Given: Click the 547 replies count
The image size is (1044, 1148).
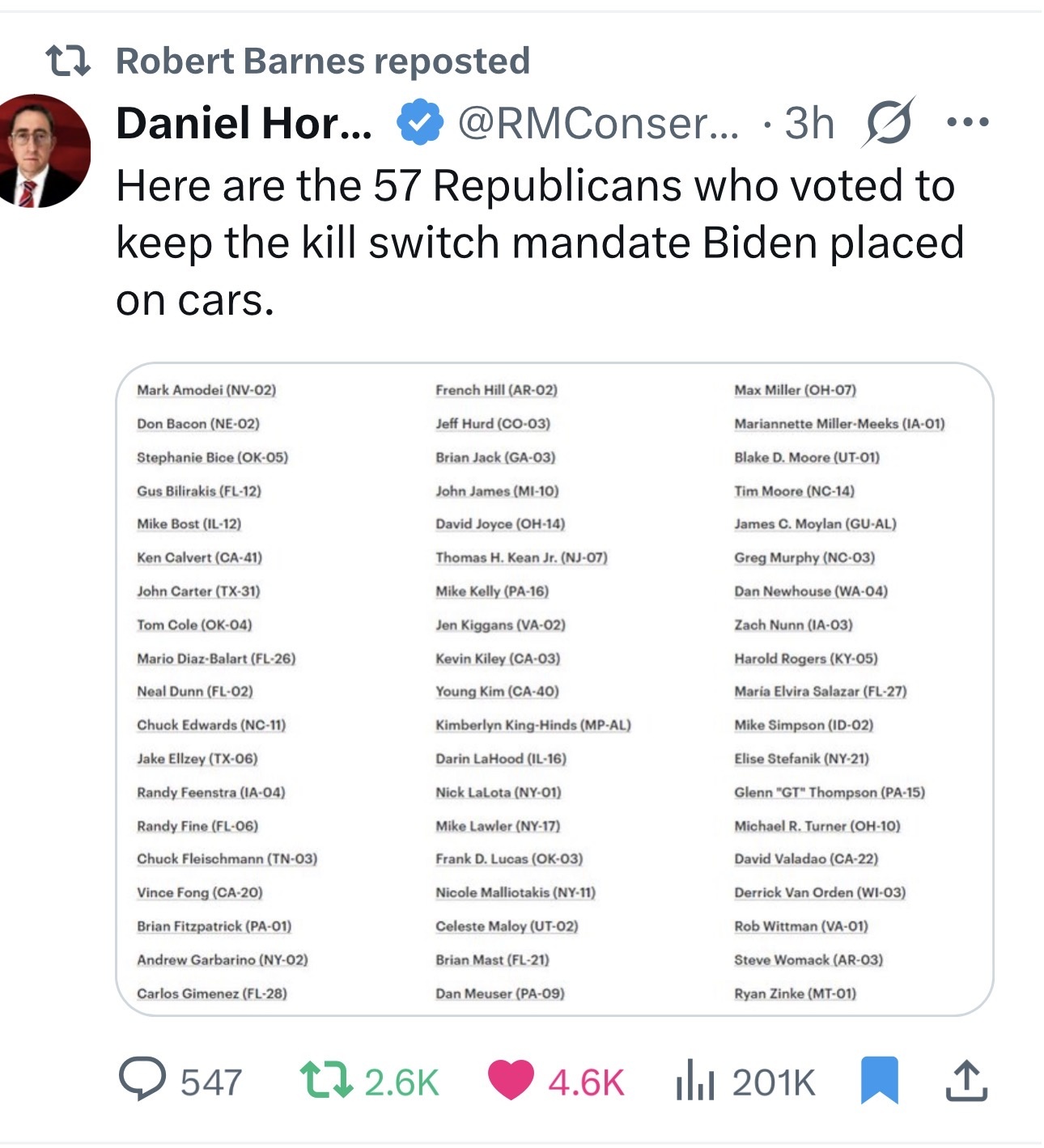Looking at the screenshot, I should point(210,1082).
